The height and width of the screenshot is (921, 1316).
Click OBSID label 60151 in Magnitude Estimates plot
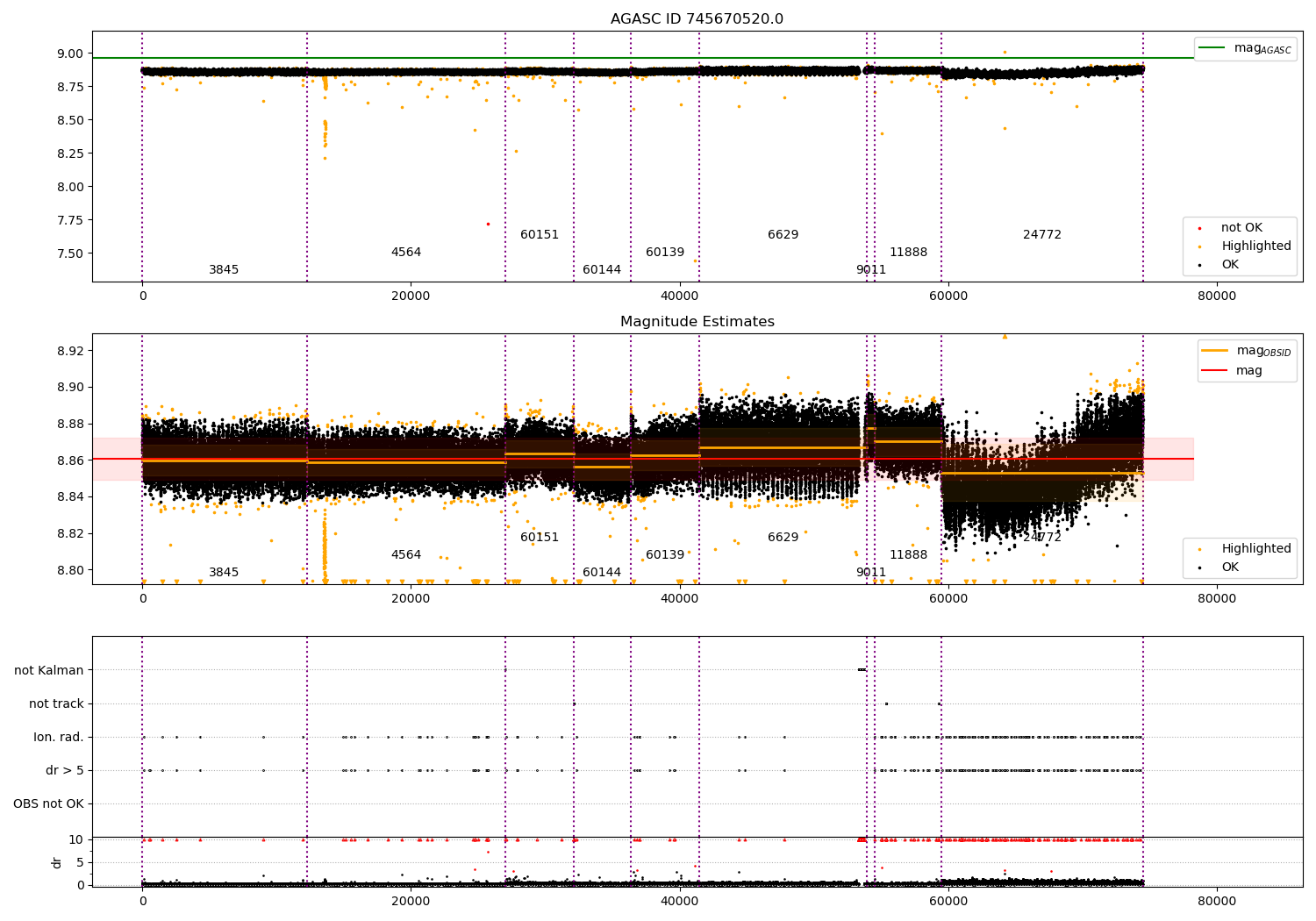[x=540, y=538]
